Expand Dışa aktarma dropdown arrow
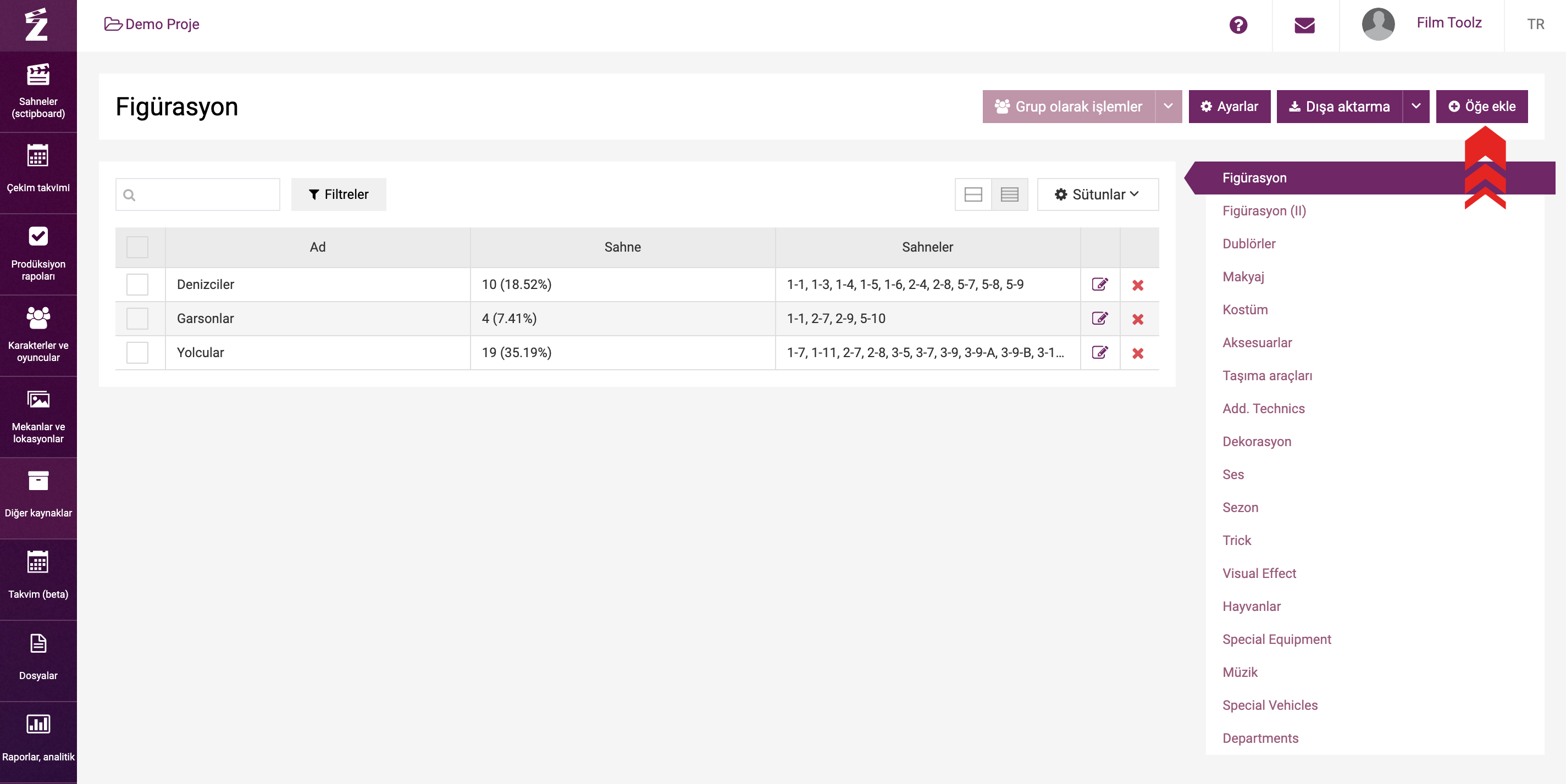1566x784 pixels. 1416,107
